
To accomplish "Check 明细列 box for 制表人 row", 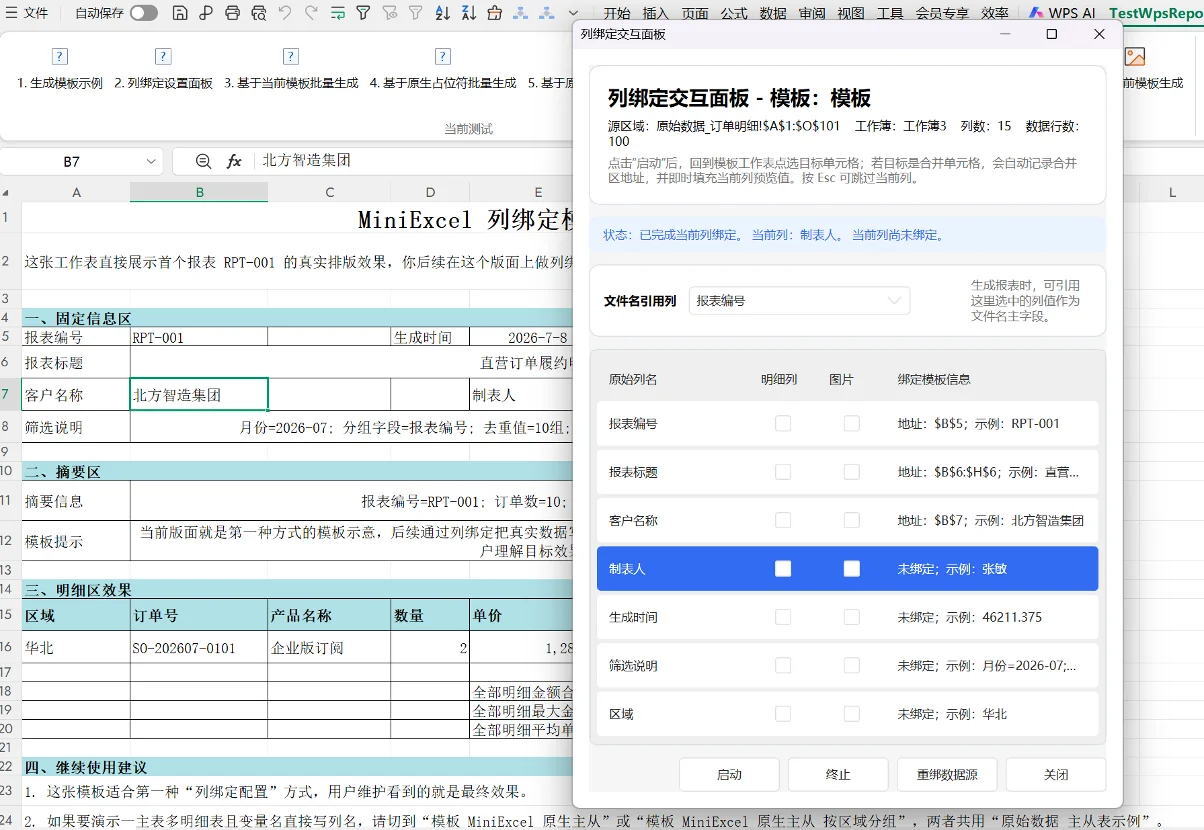I will point(783,568).
